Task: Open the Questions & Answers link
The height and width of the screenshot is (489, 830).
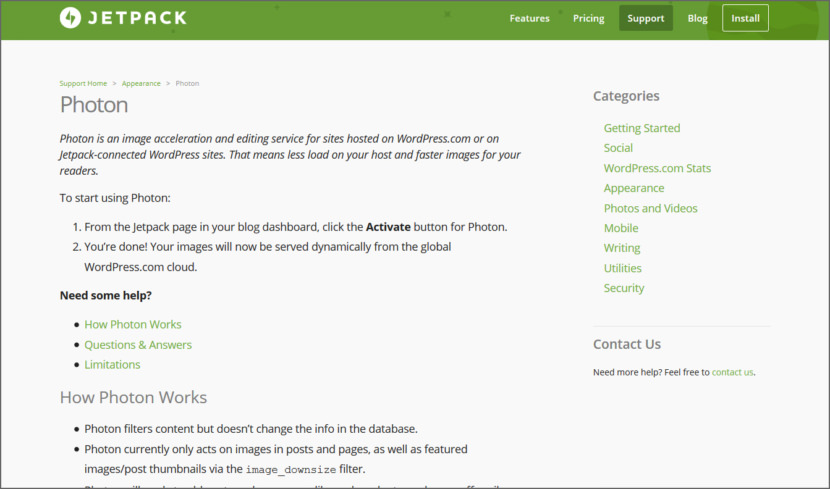Action: pos(138,344)
